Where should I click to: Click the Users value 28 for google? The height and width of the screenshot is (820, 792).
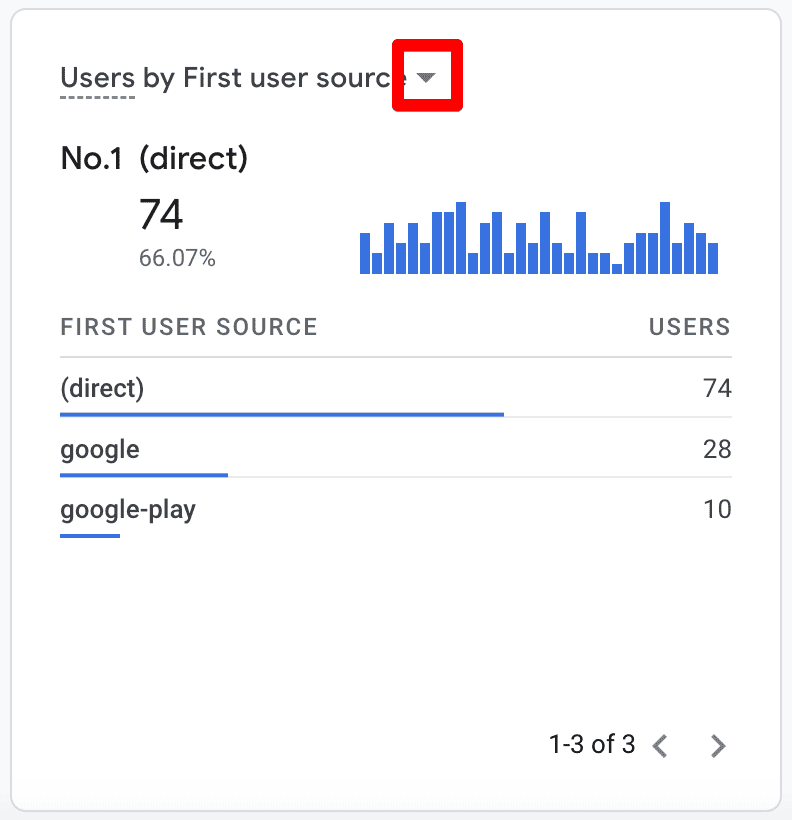click(x=718, y=449)
